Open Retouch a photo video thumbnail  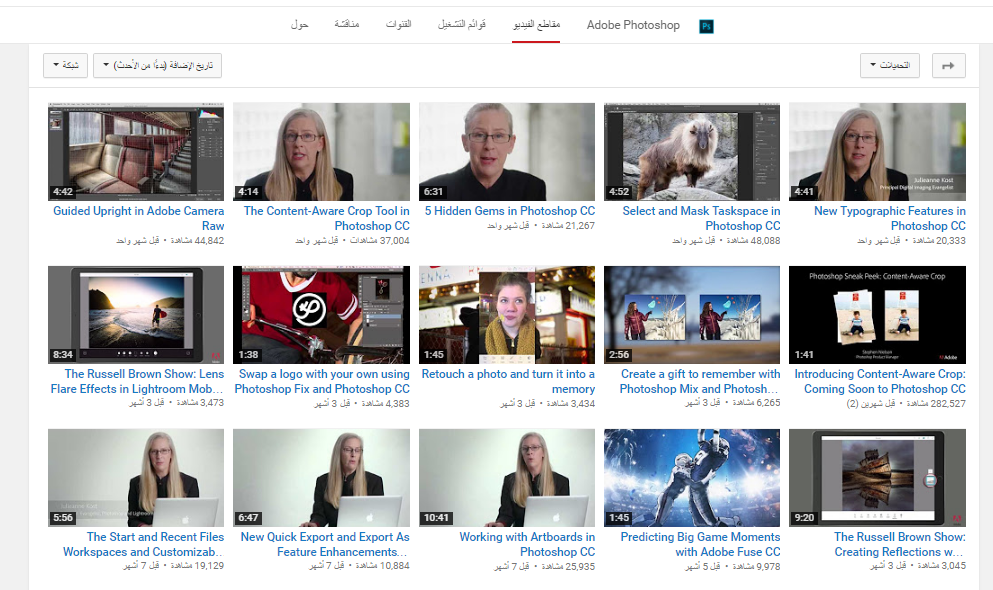tap(507, 315)
